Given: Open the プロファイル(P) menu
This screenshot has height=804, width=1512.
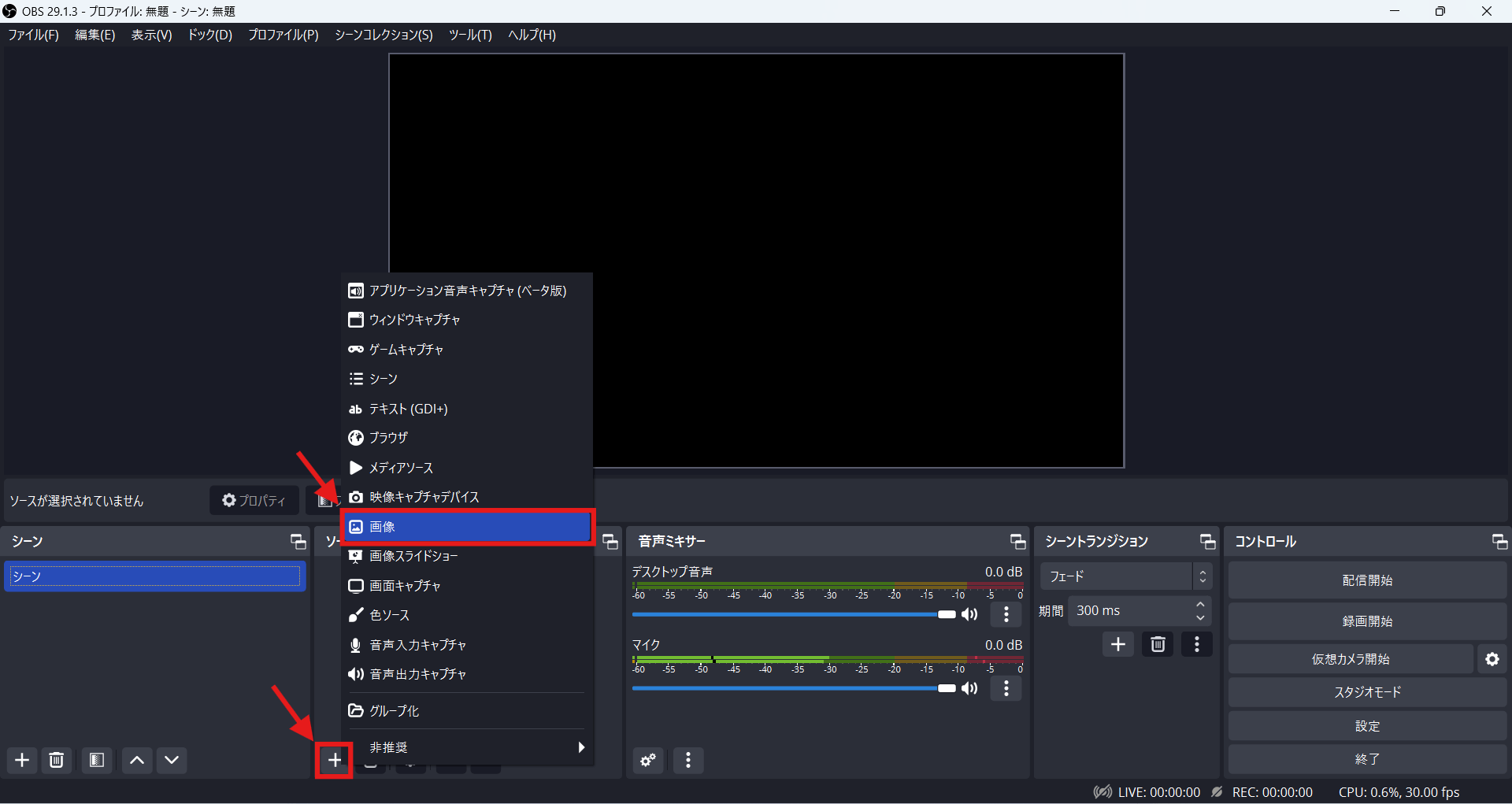Looking at the screenshot, I should pos(283,35).
